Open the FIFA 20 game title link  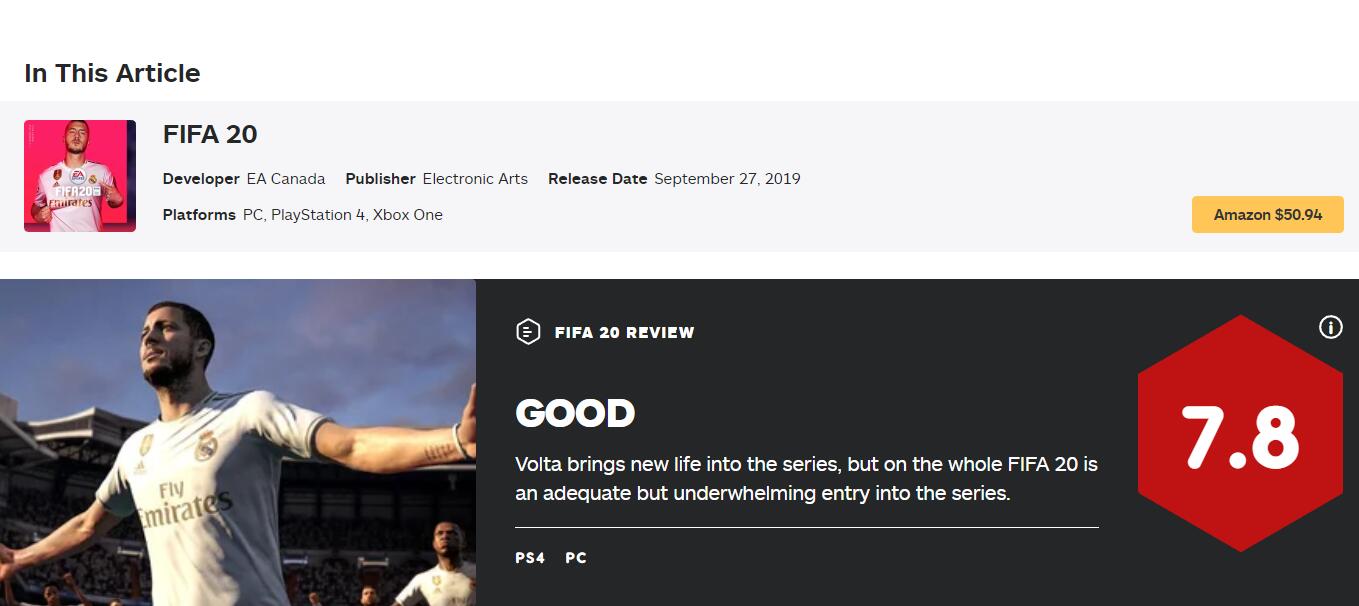point(210,134)
